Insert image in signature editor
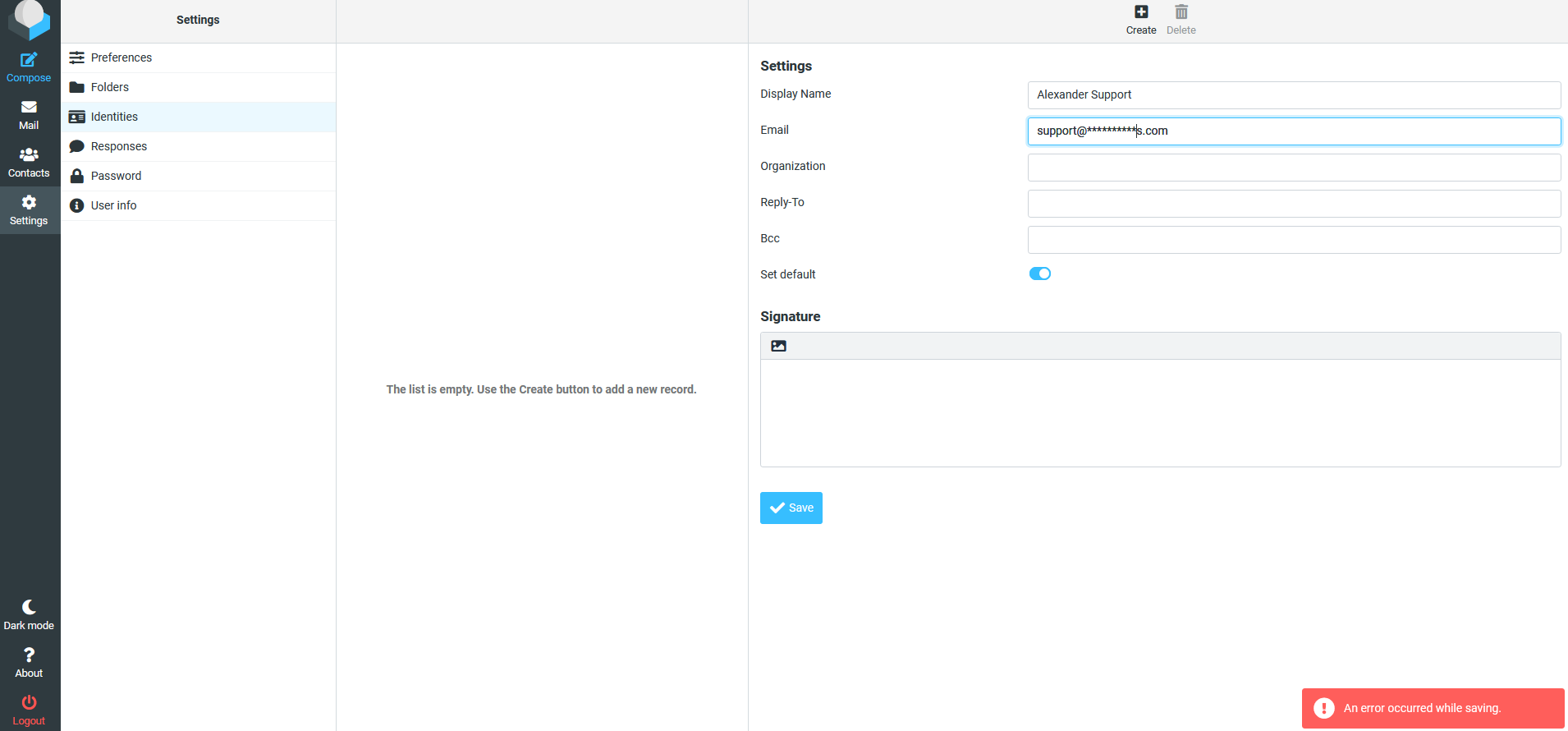The image size is (1568, 731). (x=778, y=346)
